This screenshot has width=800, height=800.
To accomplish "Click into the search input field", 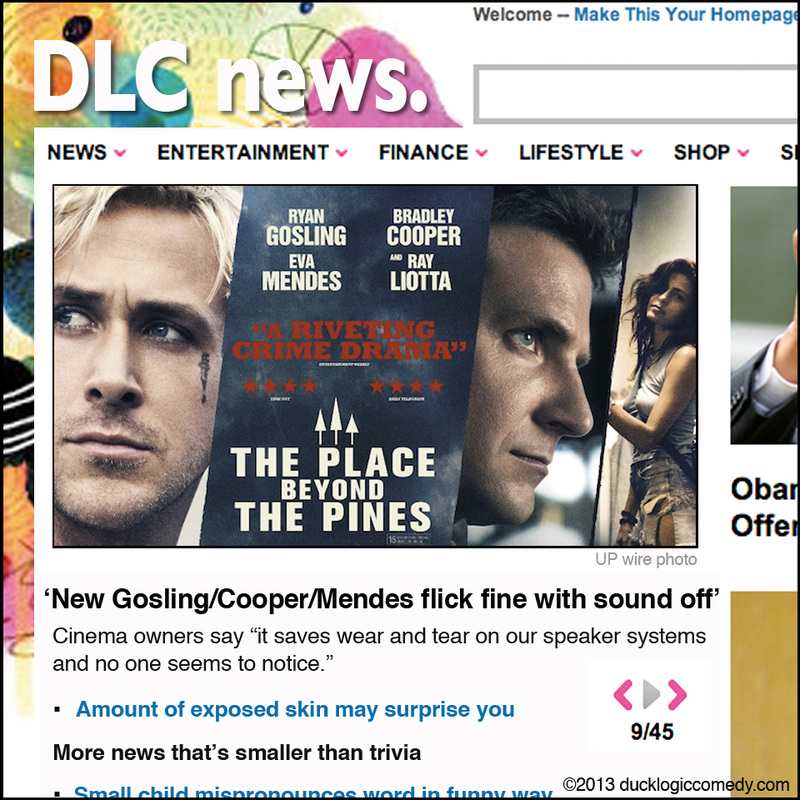I will click(637, 94).
